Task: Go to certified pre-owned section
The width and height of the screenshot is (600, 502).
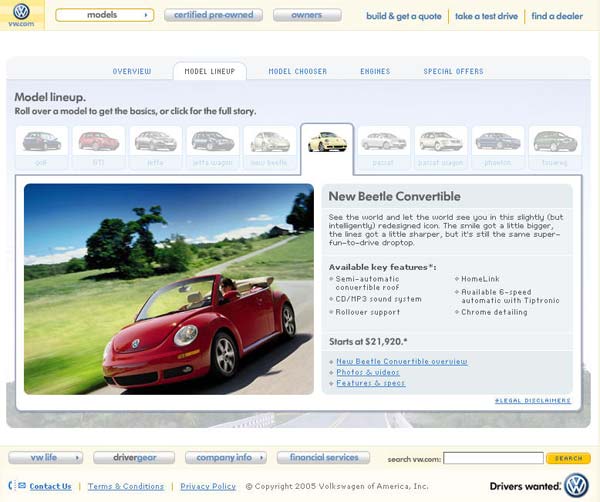Action: pos(214,15)
